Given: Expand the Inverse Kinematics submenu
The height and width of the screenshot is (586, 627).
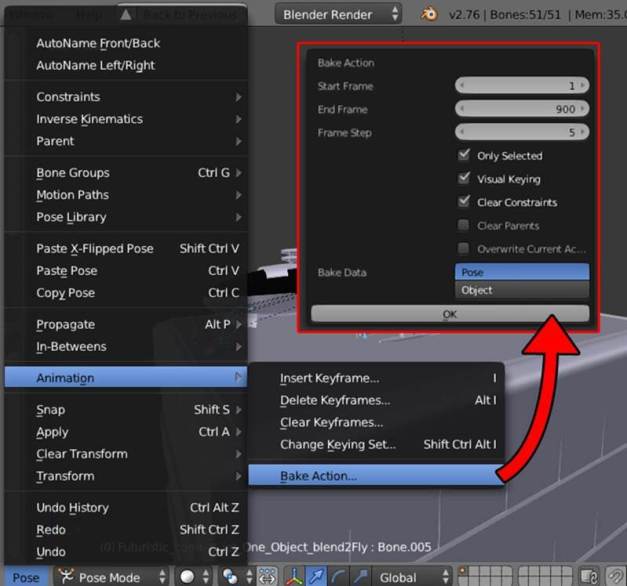Looking at the screenshot, I should tap(126, 119).
